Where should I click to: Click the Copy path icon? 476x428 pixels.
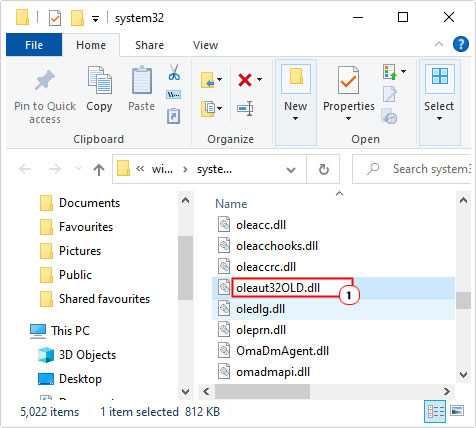(174, 95)
